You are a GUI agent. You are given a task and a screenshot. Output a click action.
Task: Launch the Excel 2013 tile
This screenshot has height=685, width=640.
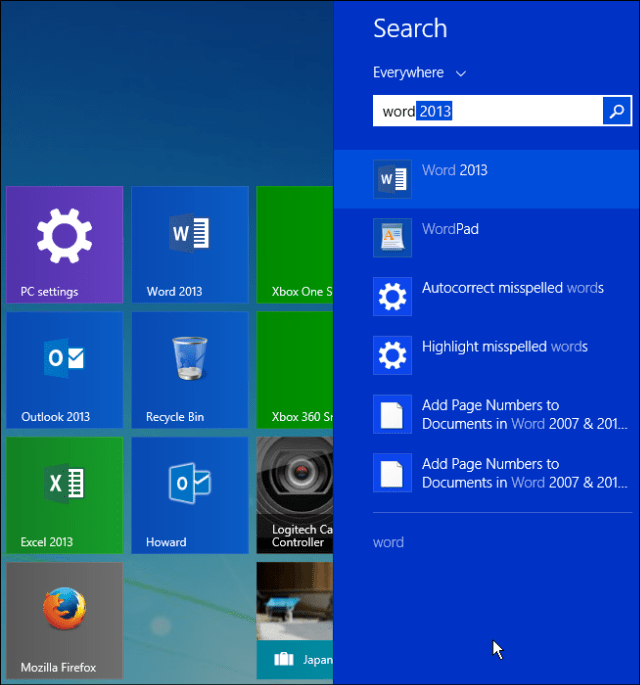click(x=65, y=495)
